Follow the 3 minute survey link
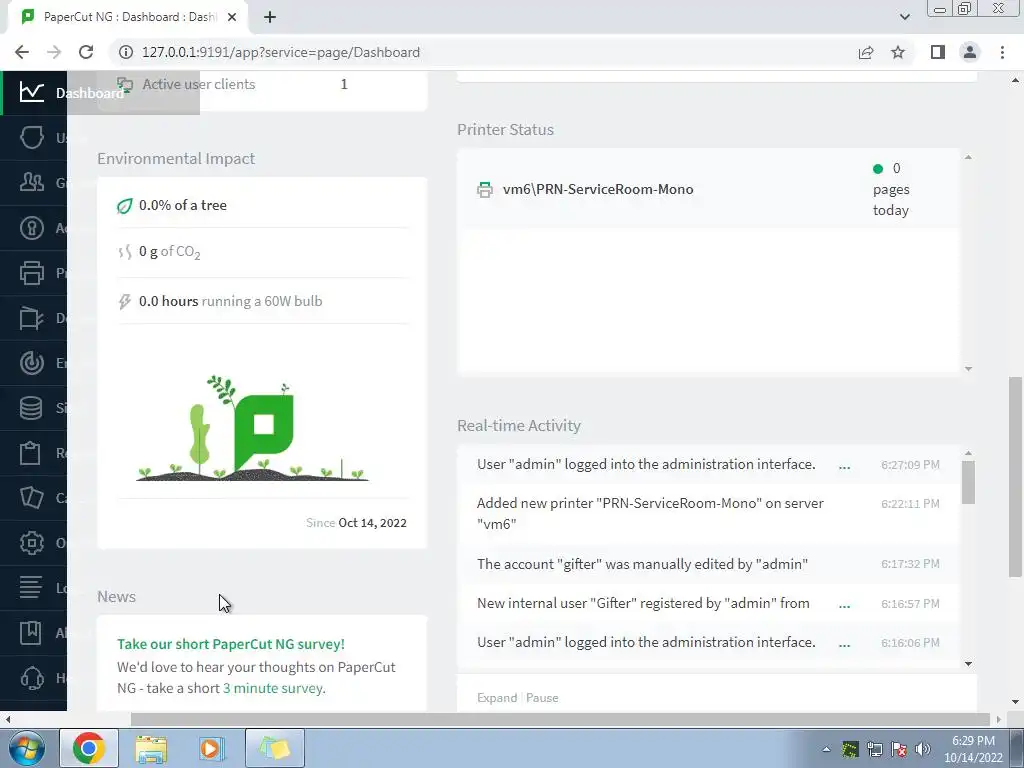 pos(273,688)
